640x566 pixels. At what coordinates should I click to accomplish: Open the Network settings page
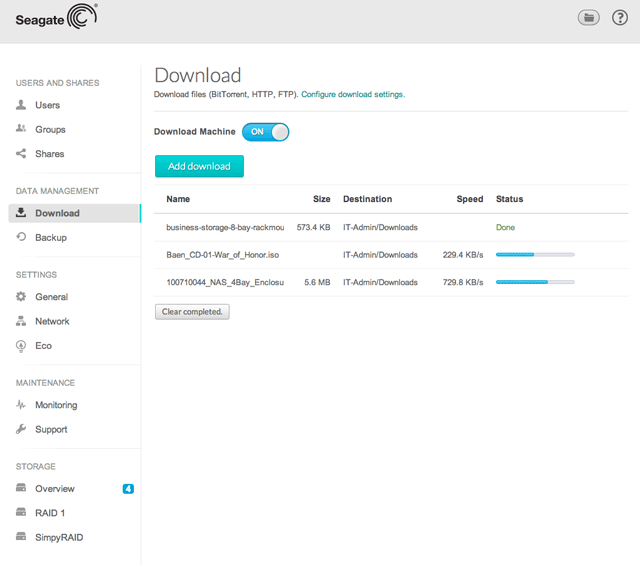pyautogui.click(x=52, y=321)
